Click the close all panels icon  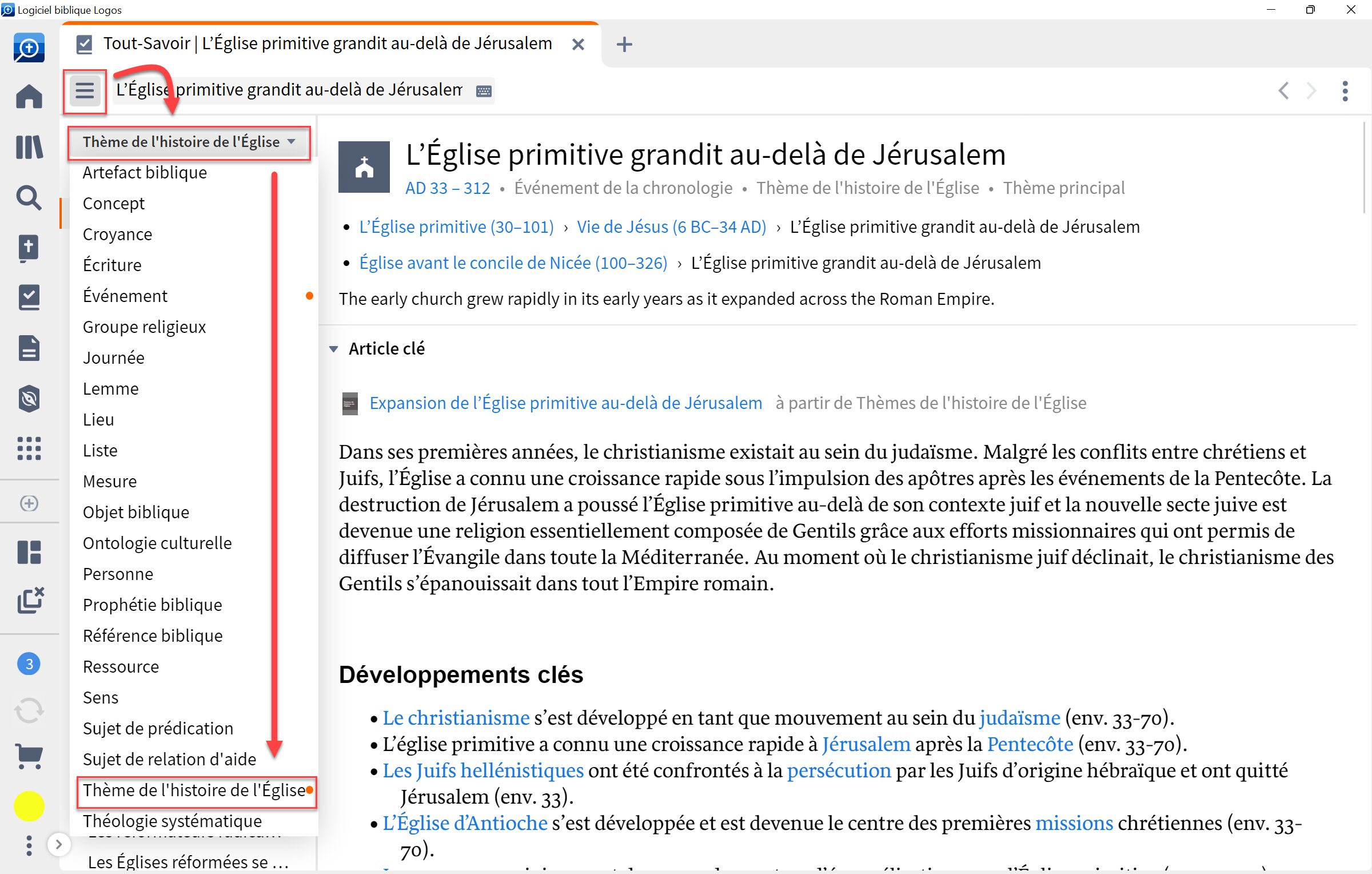[x=30, y=600]
